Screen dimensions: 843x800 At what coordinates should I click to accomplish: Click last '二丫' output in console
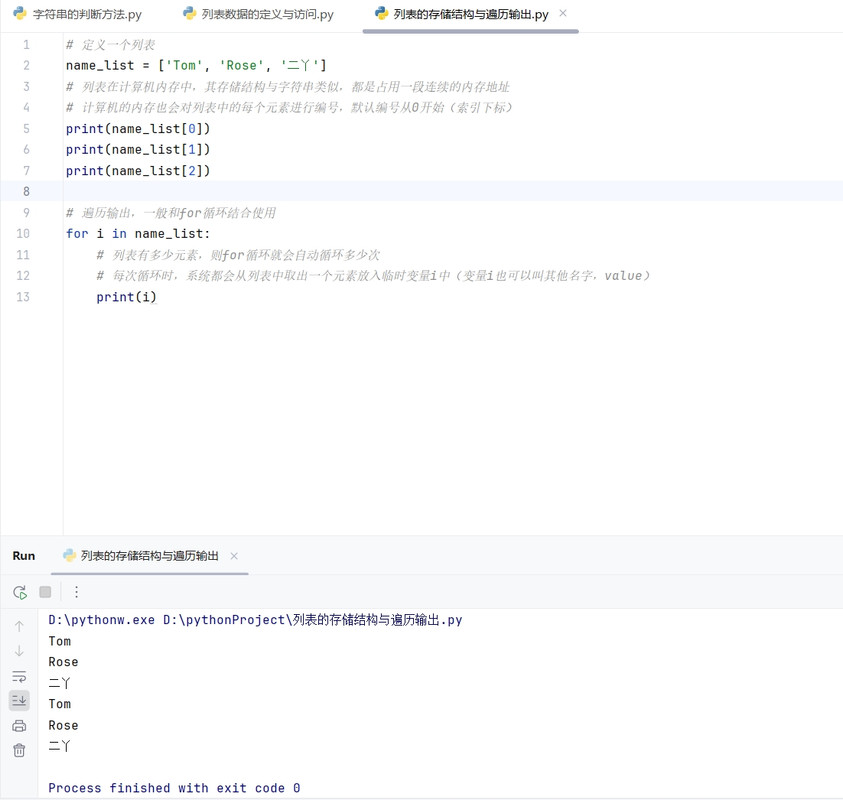point(59,746)
